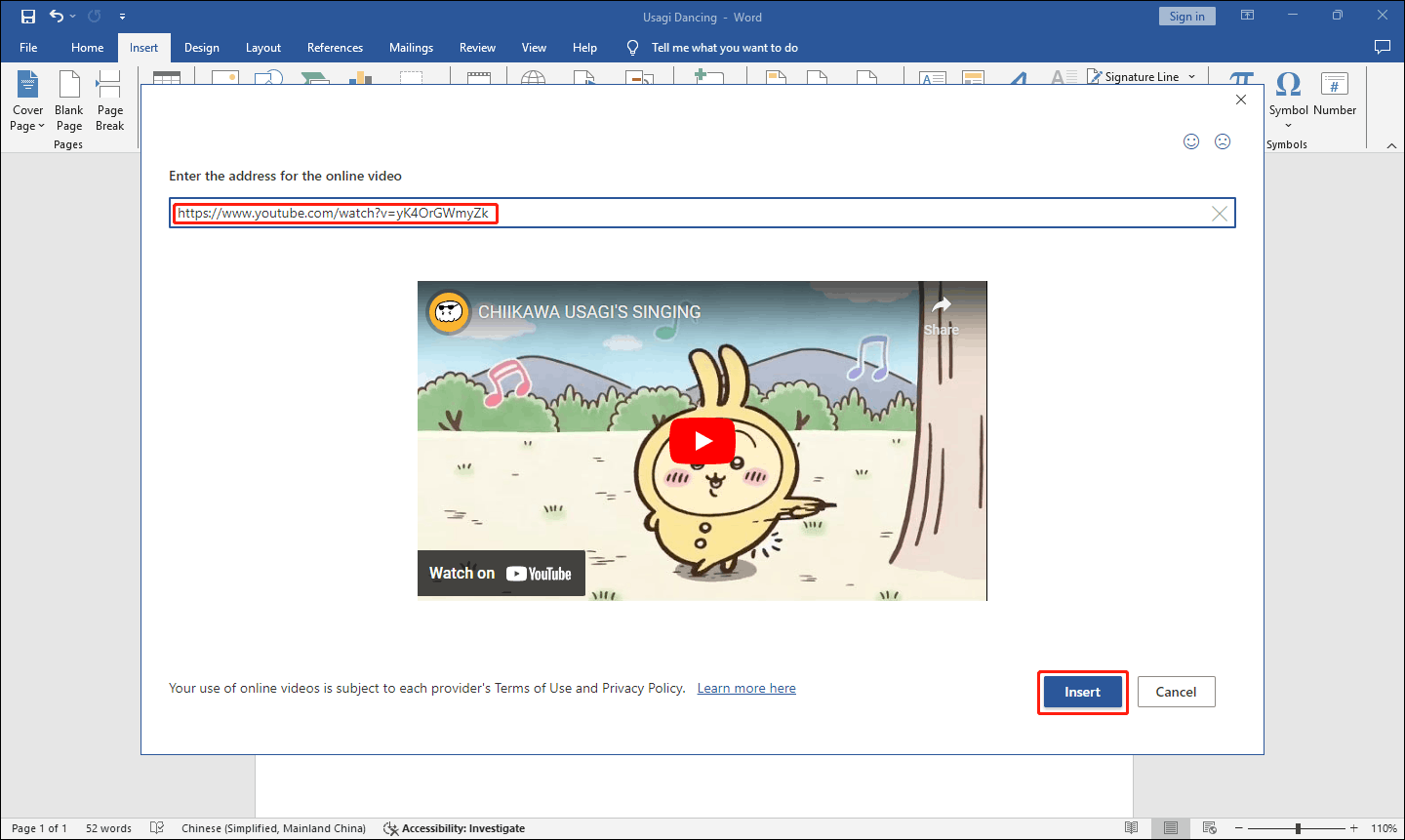Open the Help tab
The height and width of the screenshot is (840, 1405).
click(x=584, y=48)
